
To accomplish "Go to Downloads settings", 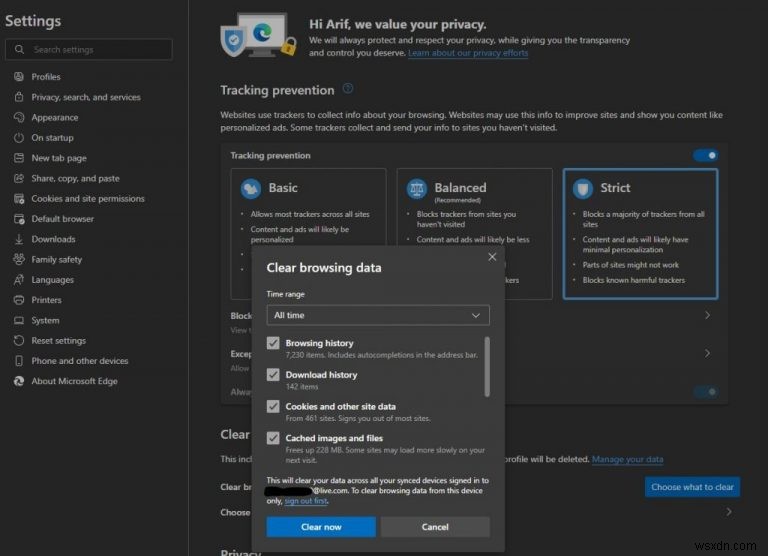I will tap(53, 239).
